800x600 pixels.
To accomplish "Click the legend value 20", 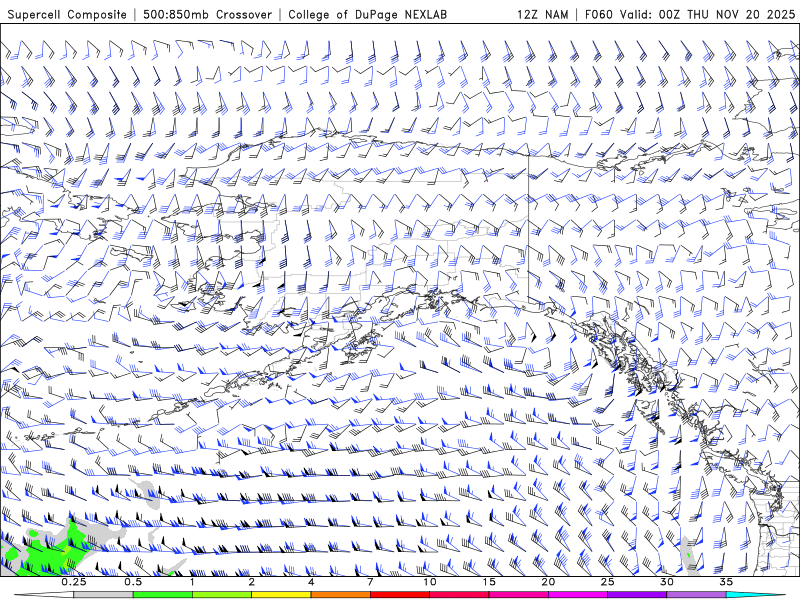I will pyautogui.click(x=548, y=582).
